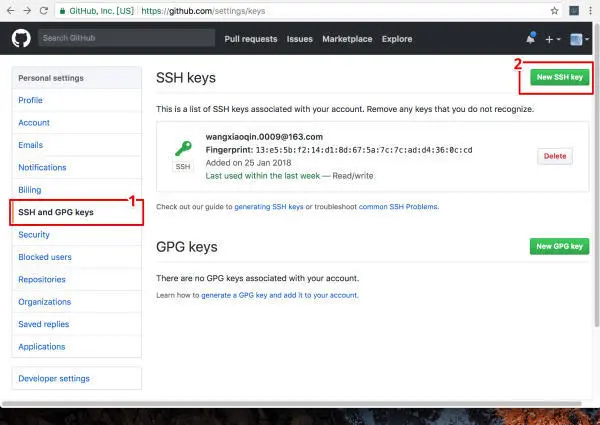
Task: Focus the Search GitHub field
Action: point(126,38)
